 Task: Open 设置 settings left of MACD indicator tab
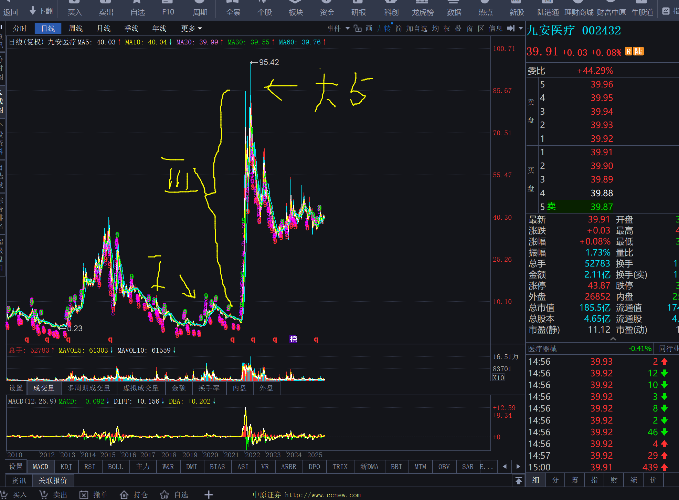16,466
